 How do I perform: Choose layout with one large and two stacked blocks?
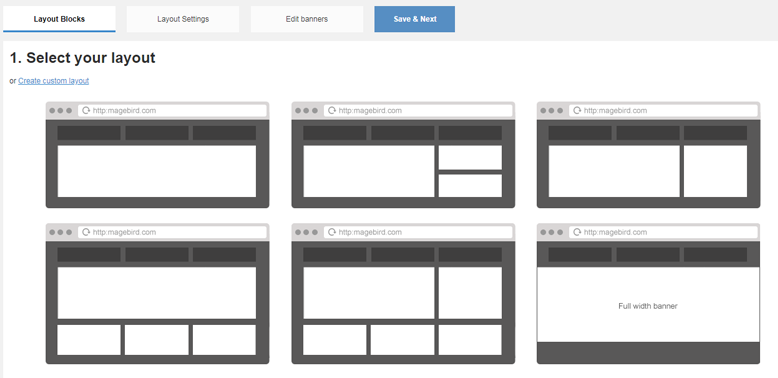point(403,155)
